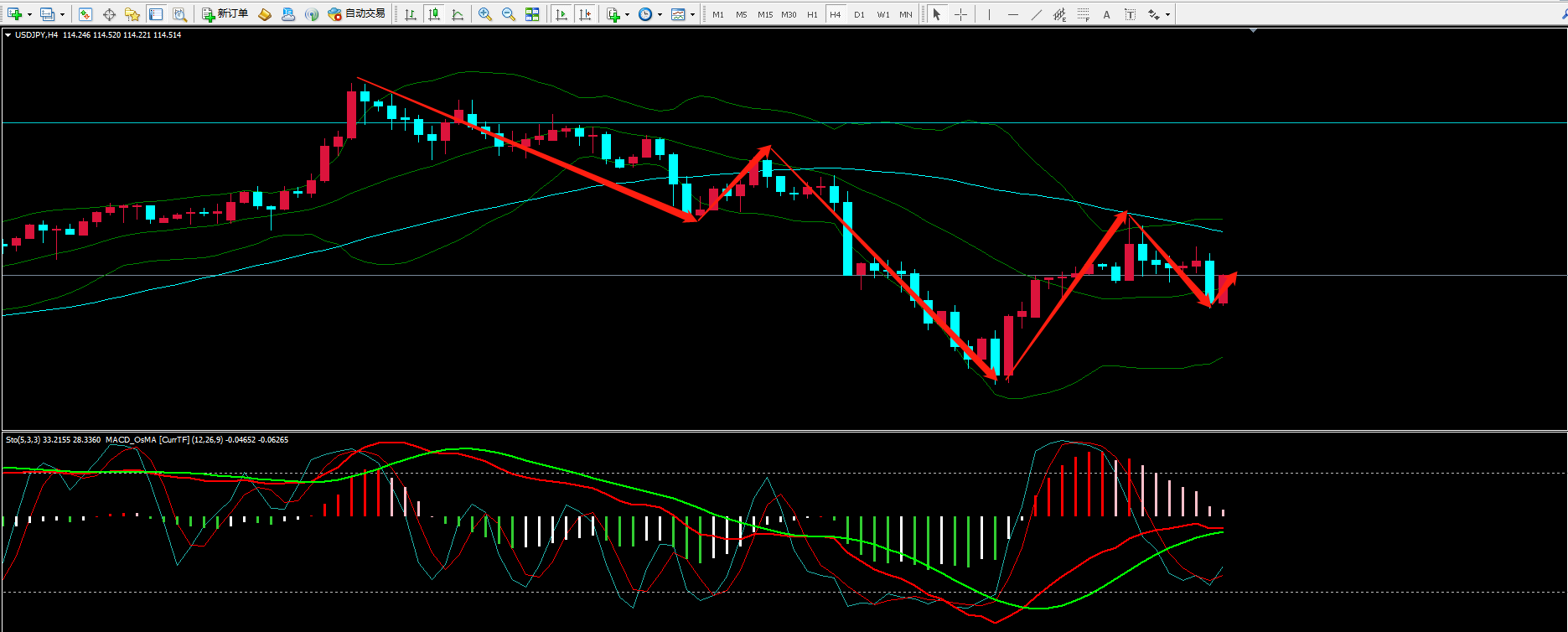Expand the Indicators list dropdown arrow
This screenshot has height=632, width=1568.
tap(627, 14)
